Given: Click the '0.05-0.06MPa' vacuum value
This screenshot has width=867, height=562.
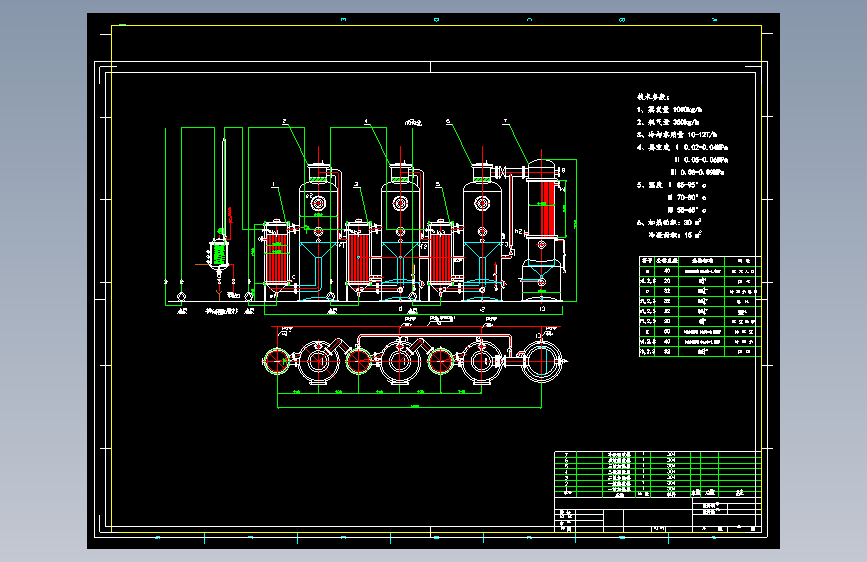Looking at the screenshot, I should 706,160.
